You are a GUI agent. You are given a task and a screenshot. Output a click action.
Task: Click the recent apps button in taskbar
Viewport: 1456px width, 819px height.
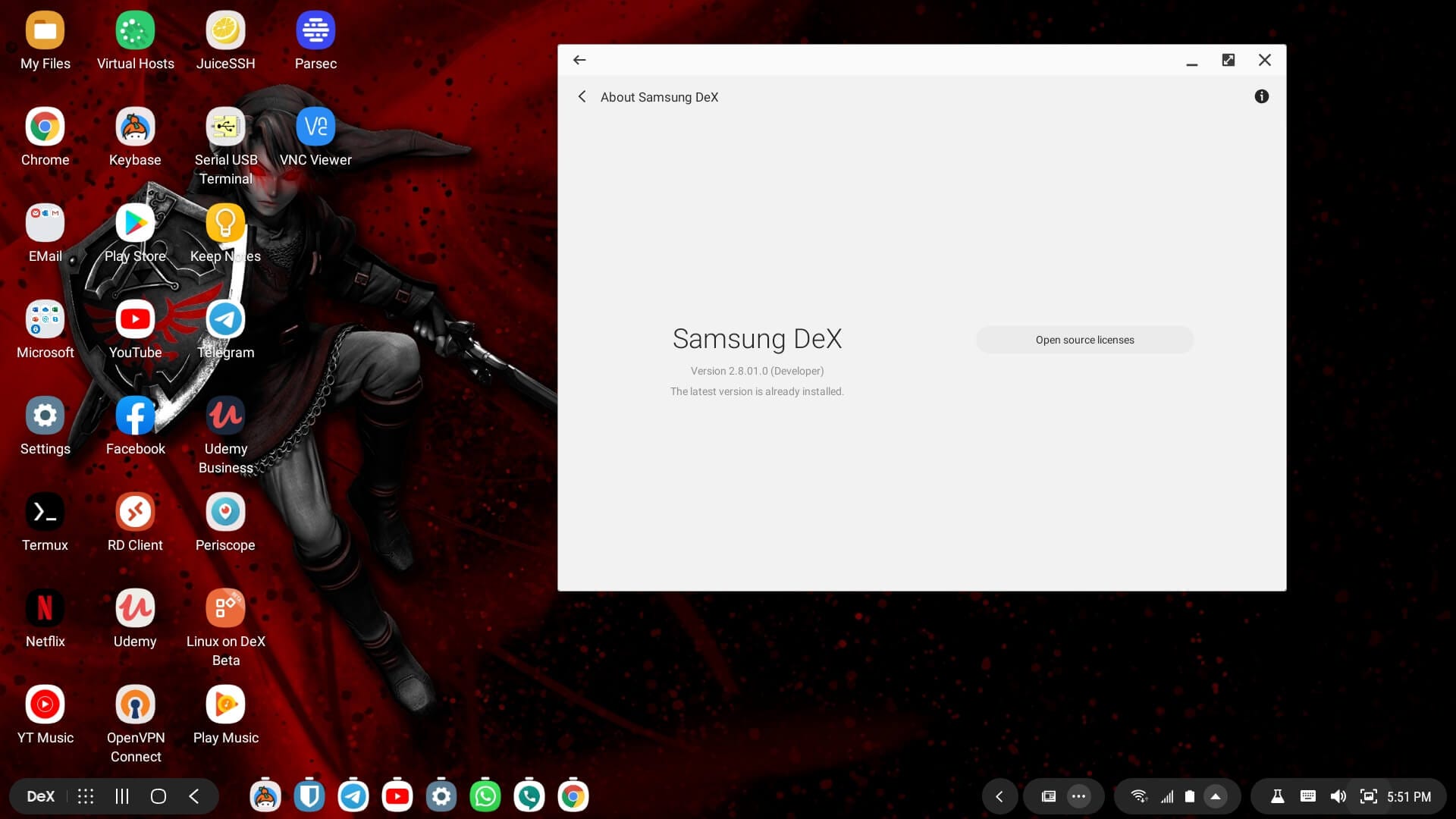tap(121, 795)
